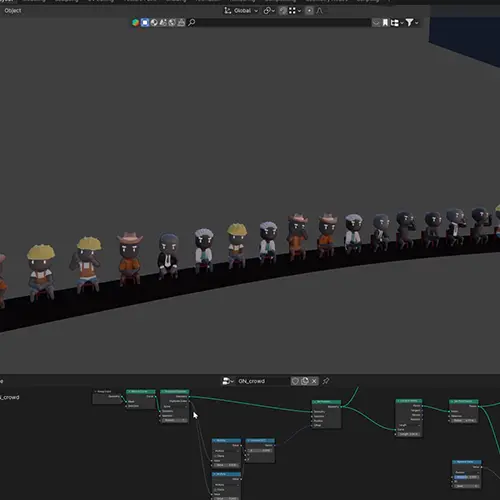The width and height of the screenshot is (500, 500).
Task: Click the bookmark icon beside filters
Action: (x=385, y=22)
